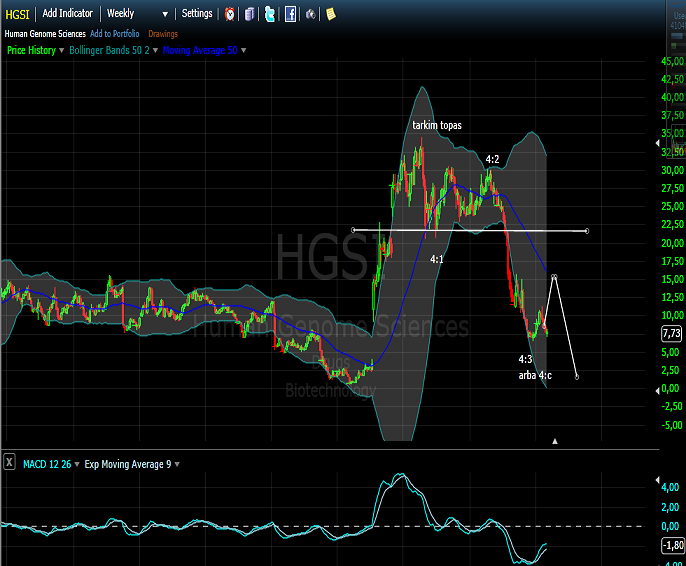Expand the Price History dropdown arrow
The height and width of the screenshot is (566, 686).
click(61, 51)
